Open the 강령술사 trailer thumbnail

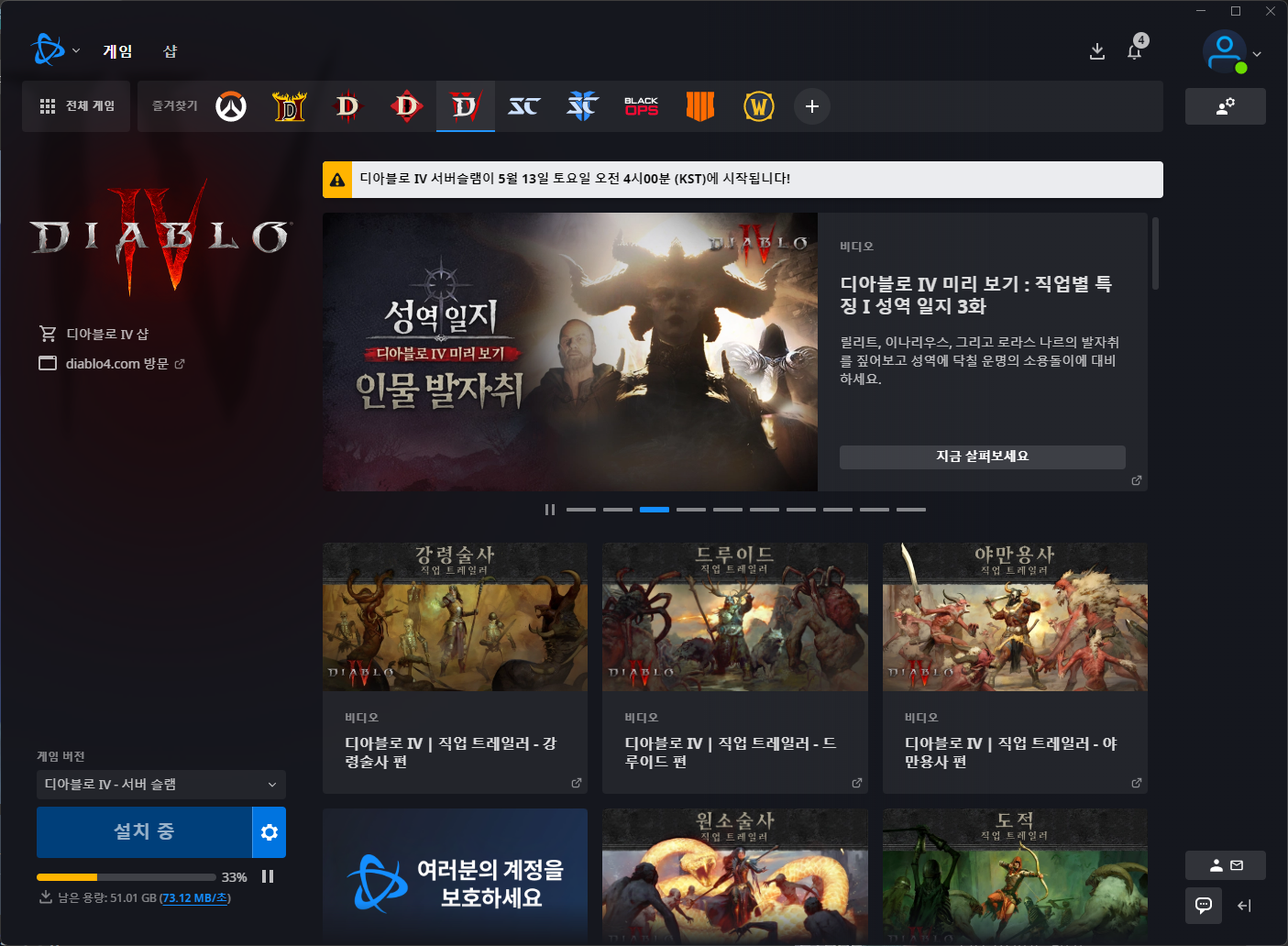click(455, 617)
